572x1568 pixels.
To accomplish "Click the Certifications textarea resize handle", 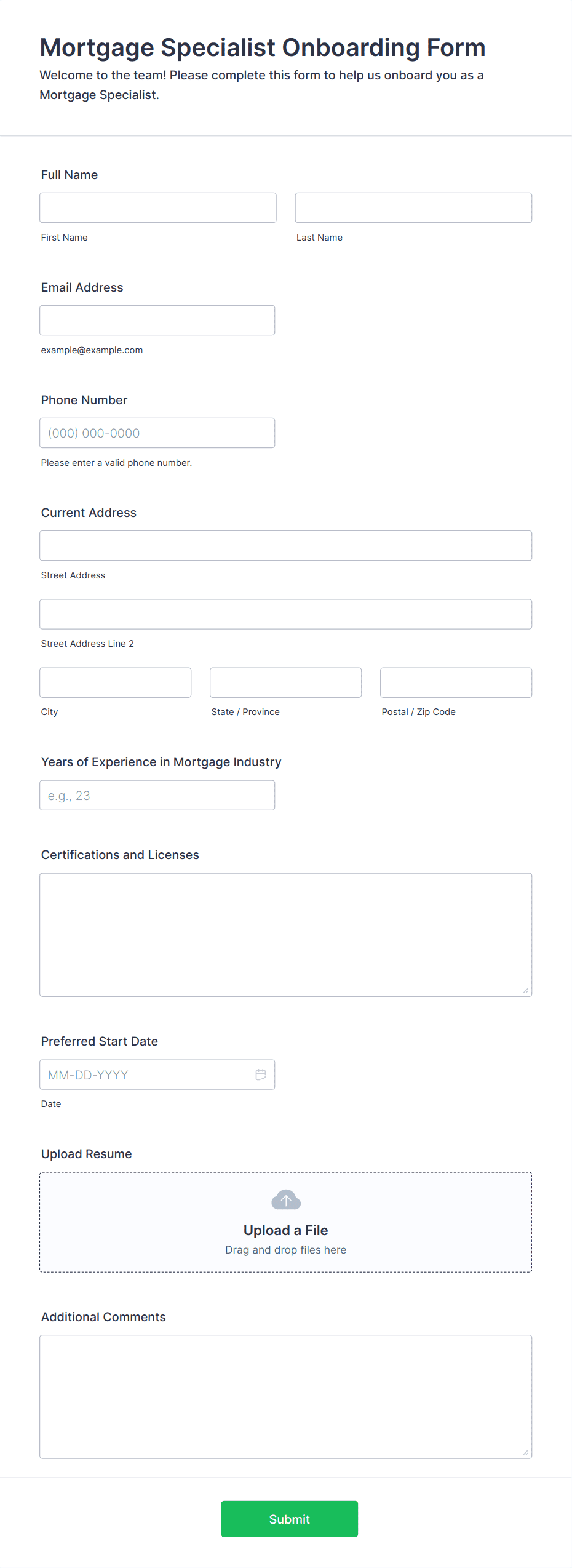I will point(526,990).
